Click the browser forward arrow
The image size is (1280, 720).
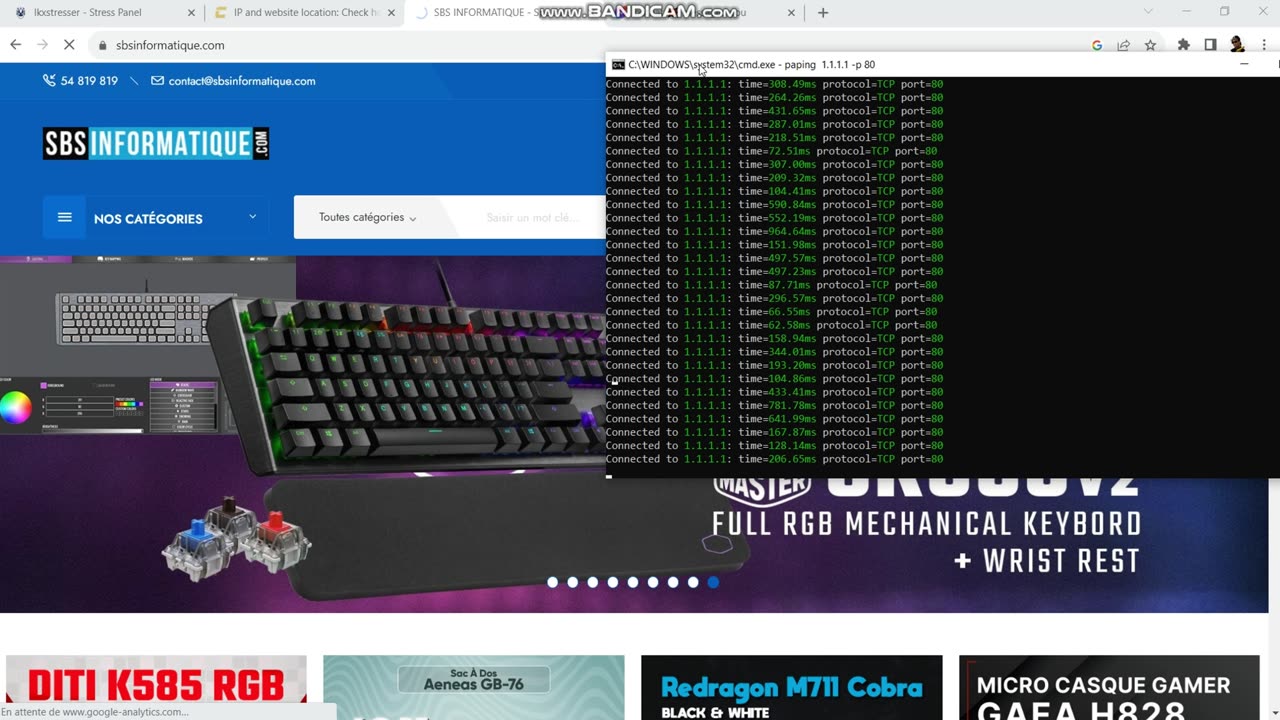[42, 45]
